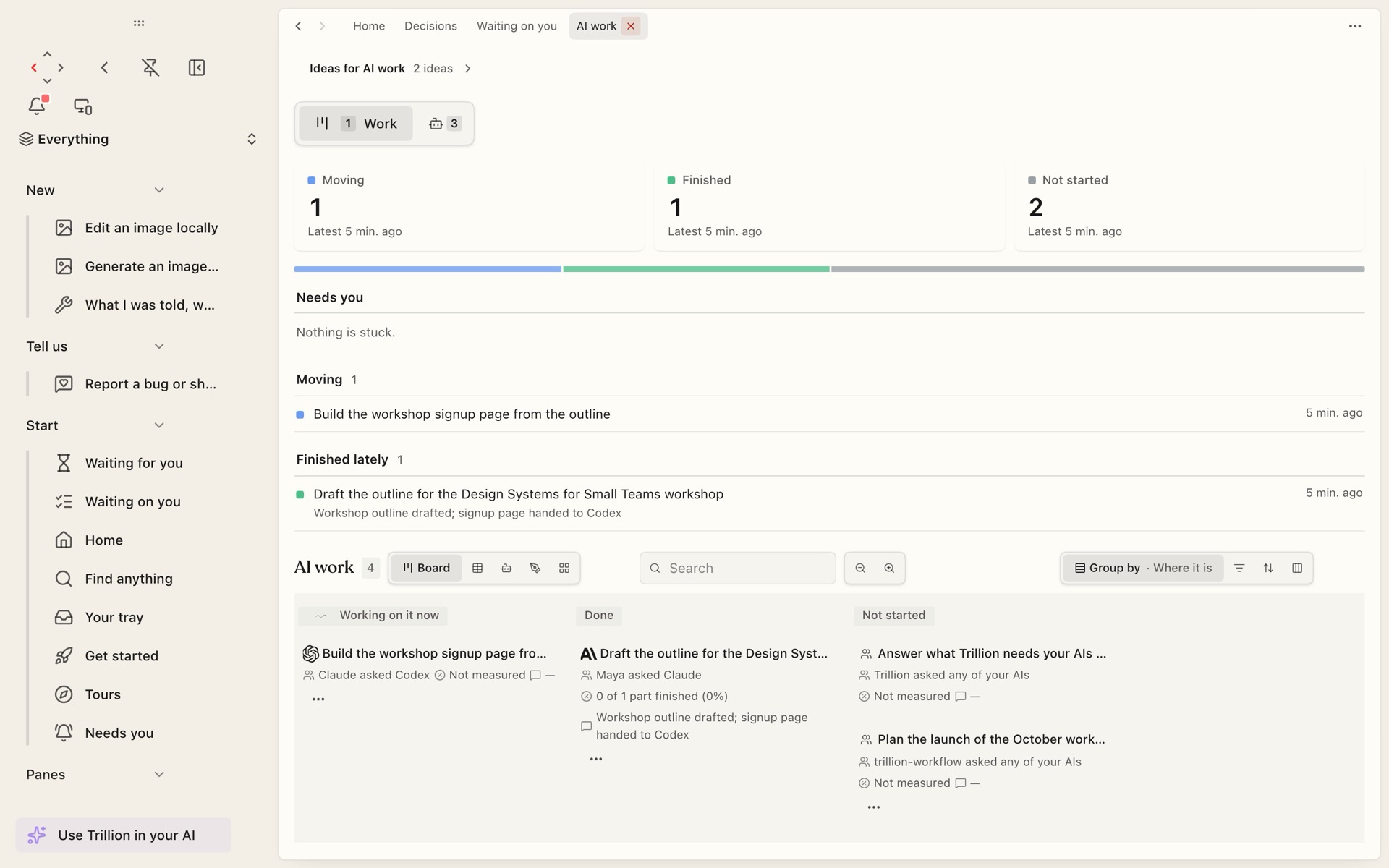
Task: Open the columns layout icon
Action: click(1297, 568)
